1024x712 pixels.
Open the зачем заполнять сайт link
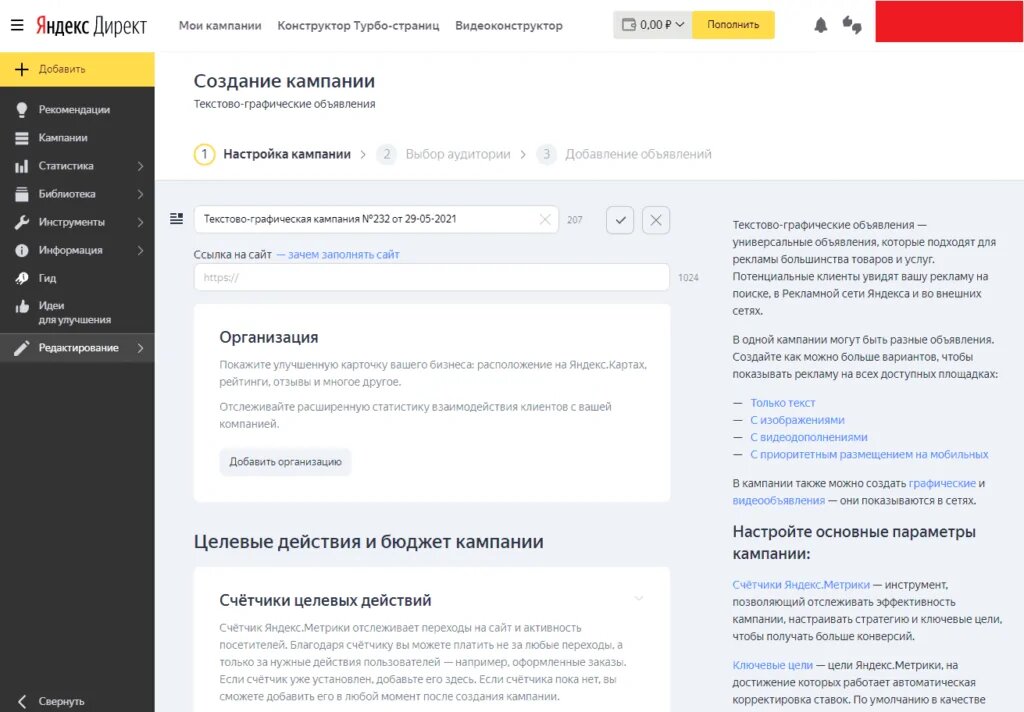344,255
